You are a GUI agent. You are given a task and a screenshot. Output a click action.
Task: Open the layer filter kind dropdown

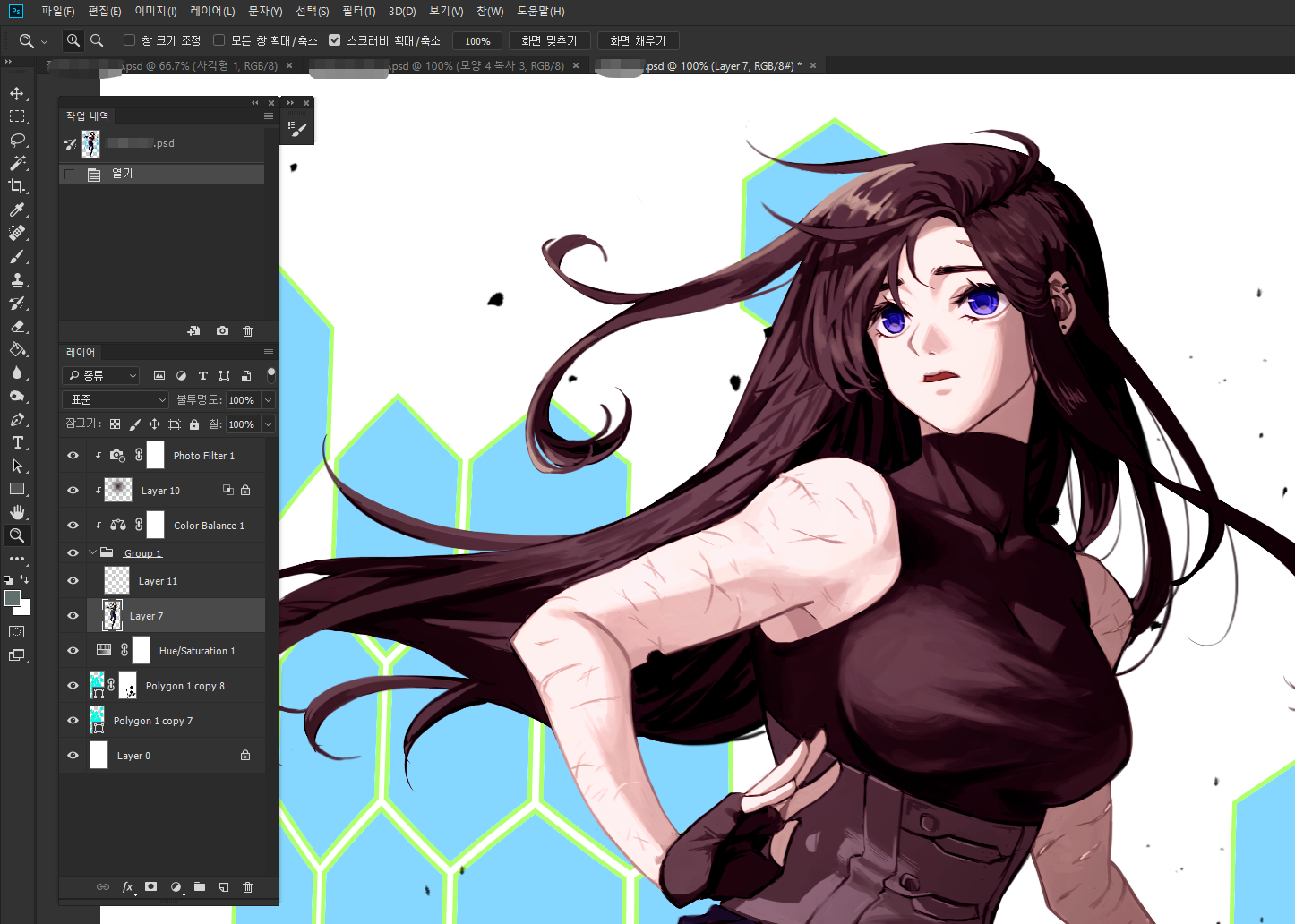101,375
